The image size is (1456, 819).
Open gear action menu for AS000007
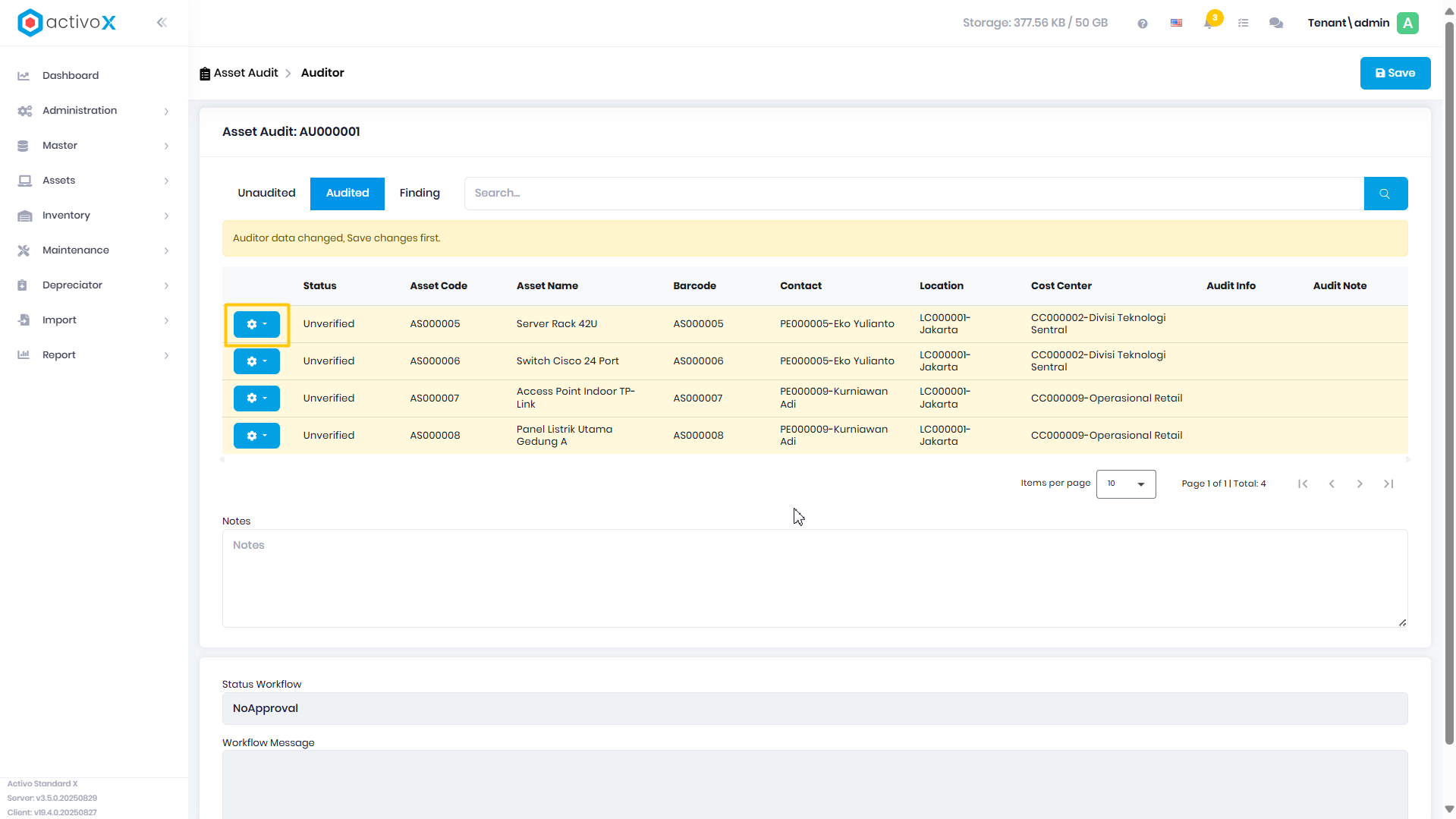pos(256,398)
